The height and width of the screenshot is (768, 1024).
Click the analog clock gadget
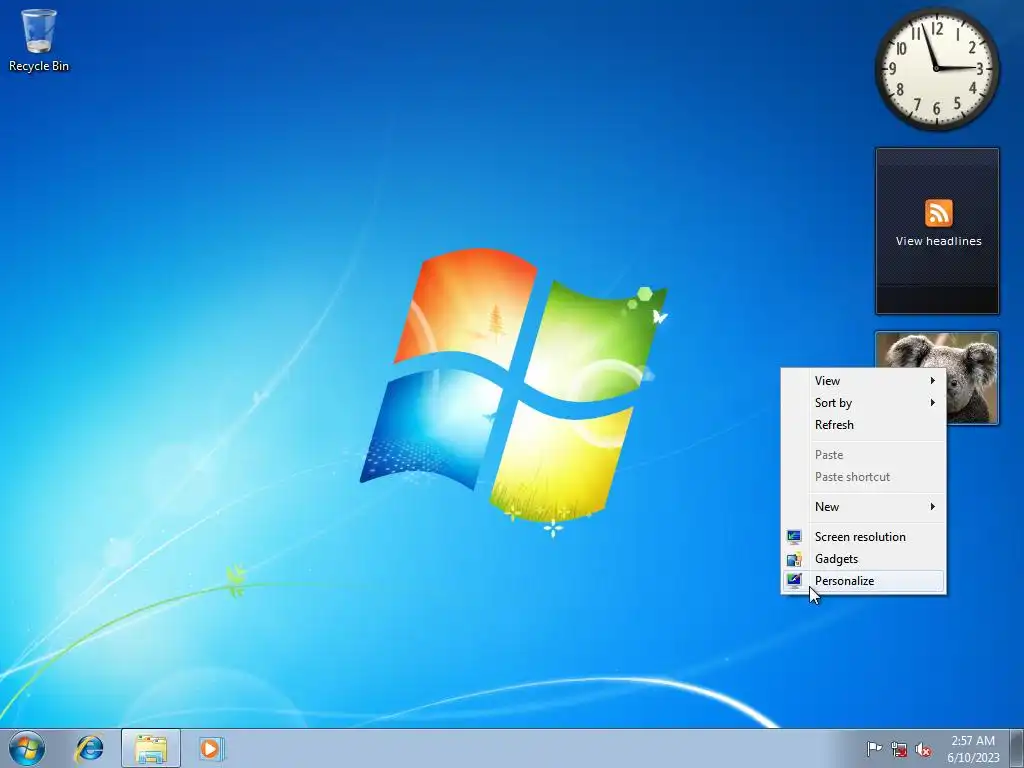[936, 68]
